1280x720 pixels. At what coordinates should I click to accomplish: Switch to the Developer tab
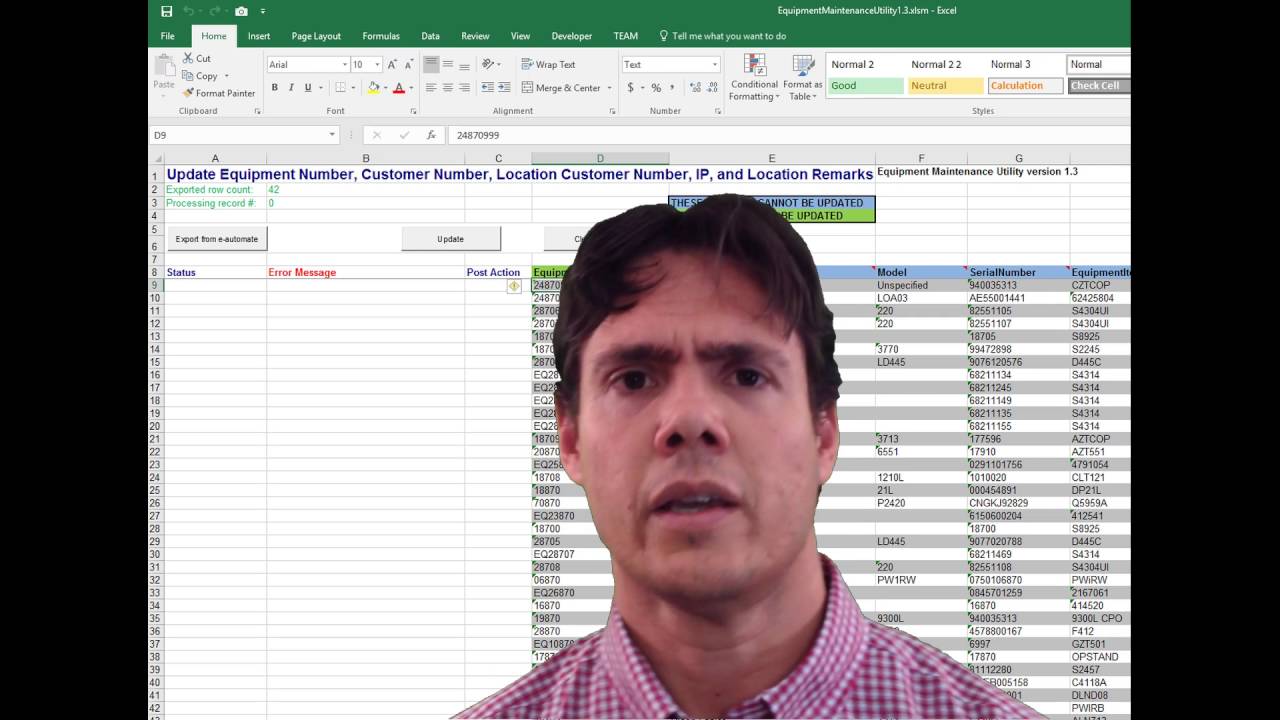[x=572, y=36]
